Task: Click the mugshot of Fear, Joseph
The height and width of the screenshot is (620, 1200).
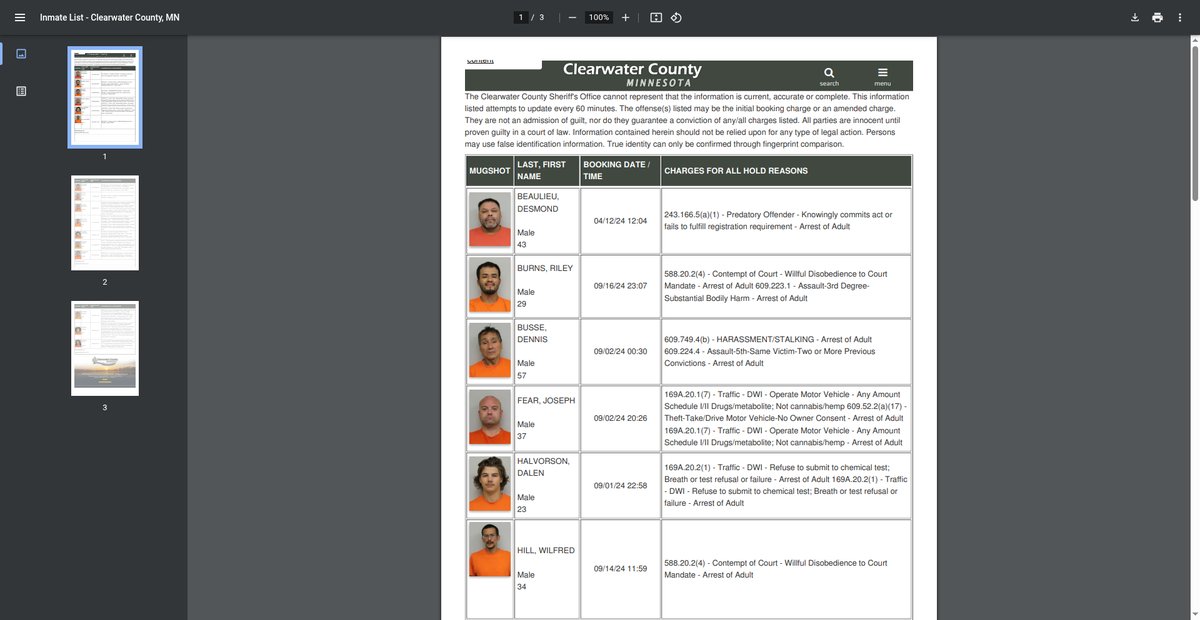Action: (490, 417)
